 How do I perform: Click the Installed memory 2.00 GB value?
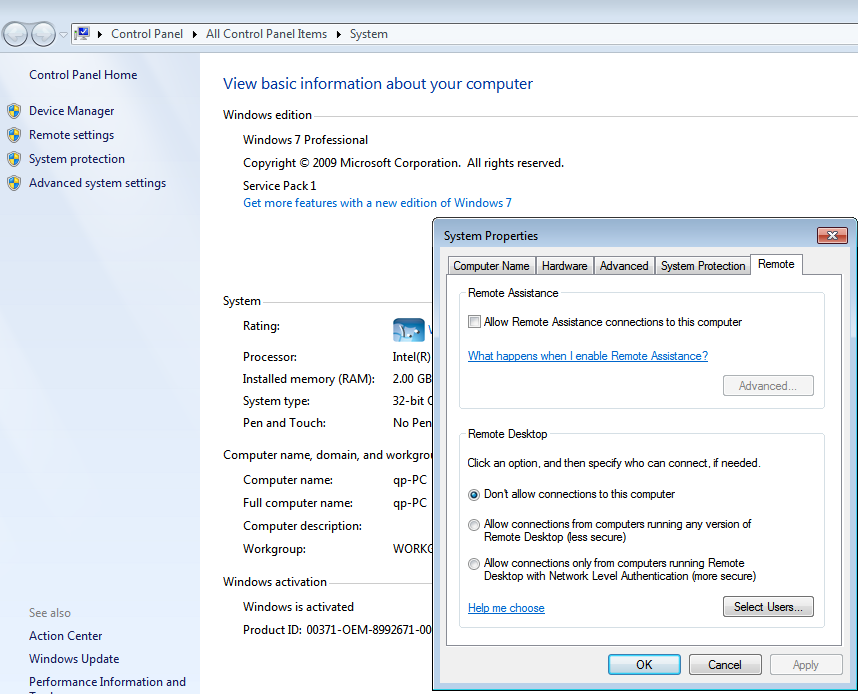click(x=412, y=379)
